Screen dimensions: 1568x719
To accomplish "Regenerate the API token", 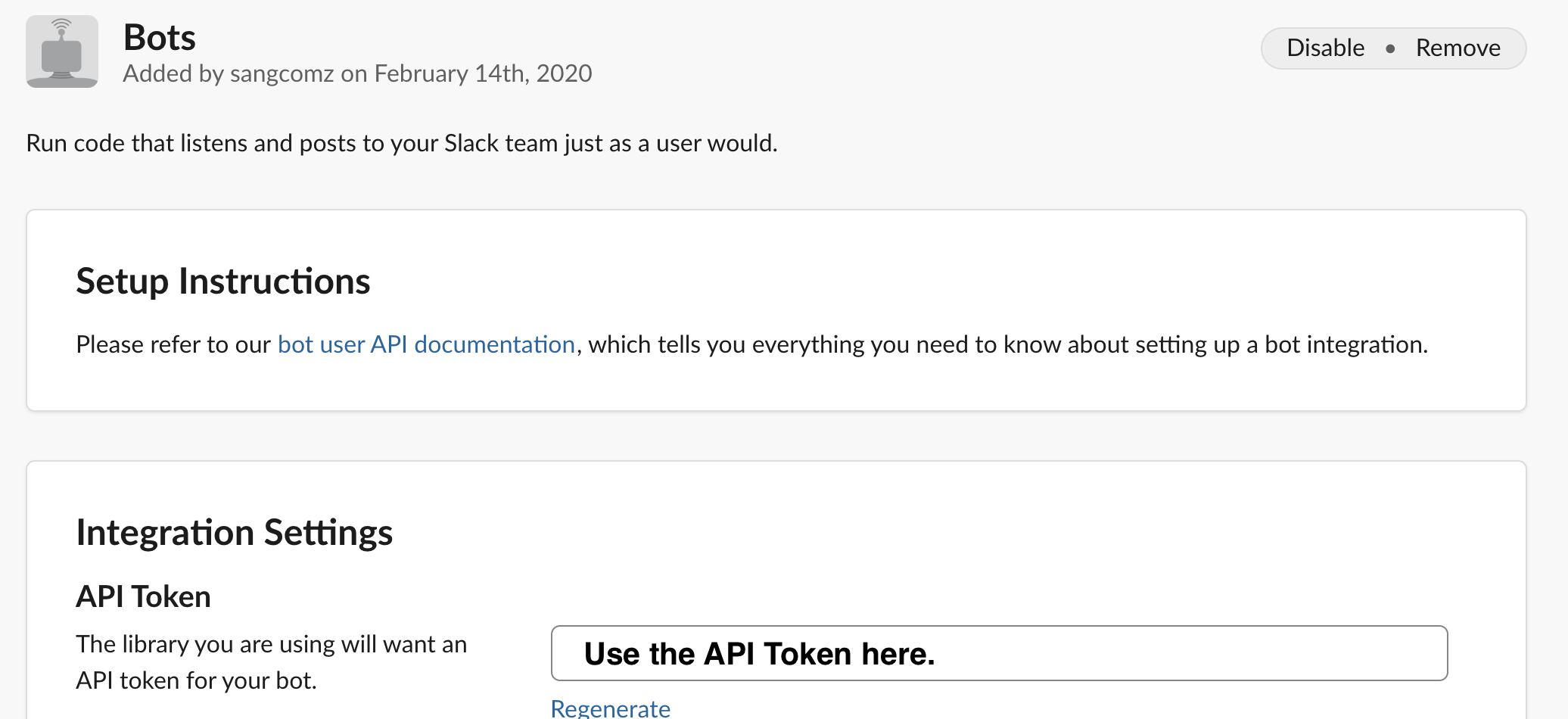I will (610, 708).
